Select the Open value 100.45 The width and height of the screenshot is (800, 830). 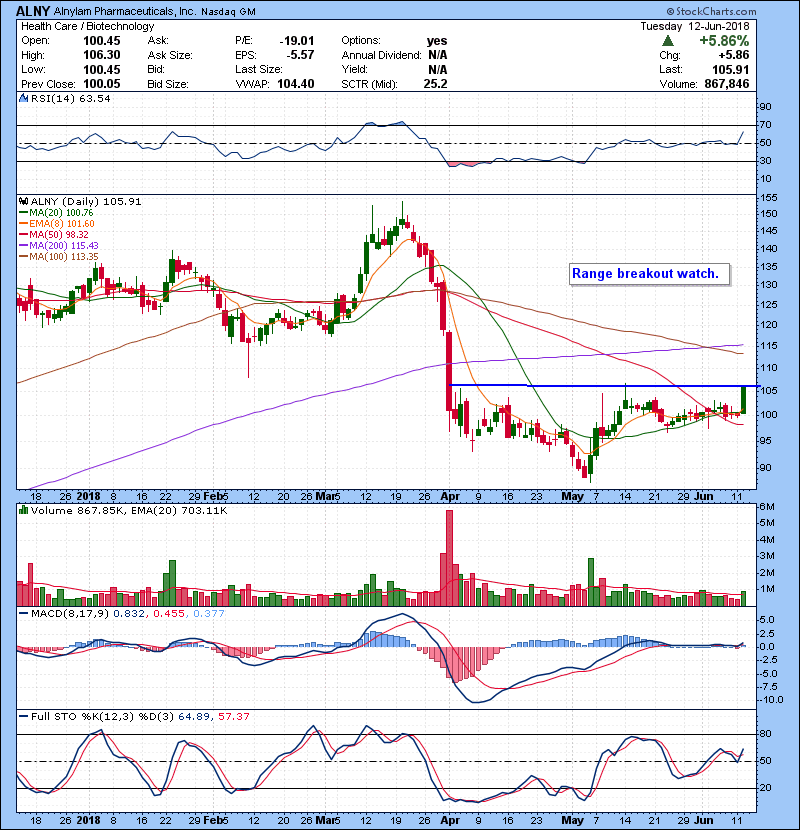102,41
